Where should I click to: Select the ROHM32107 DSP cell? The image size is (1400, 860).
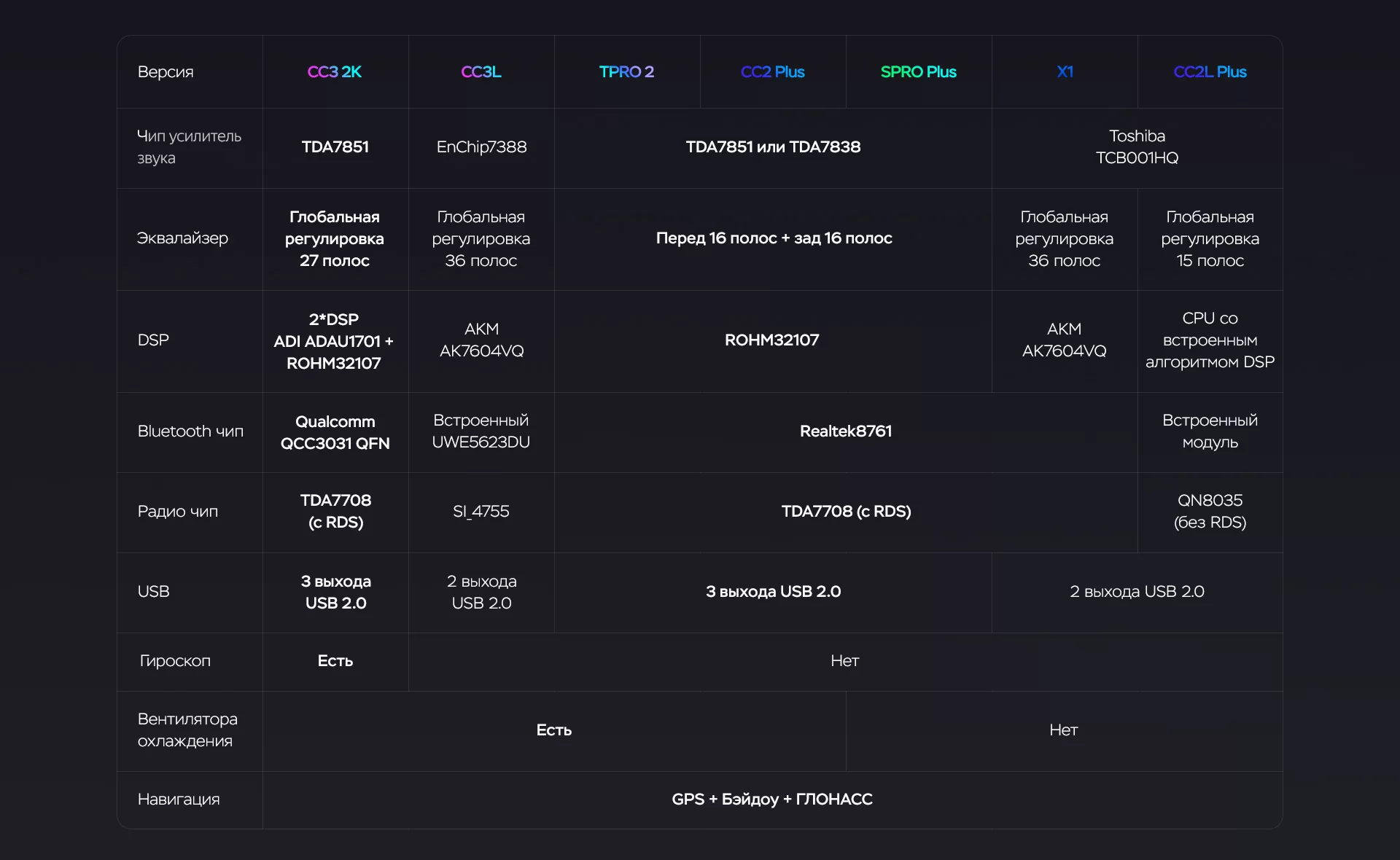[x=771, y=340]
